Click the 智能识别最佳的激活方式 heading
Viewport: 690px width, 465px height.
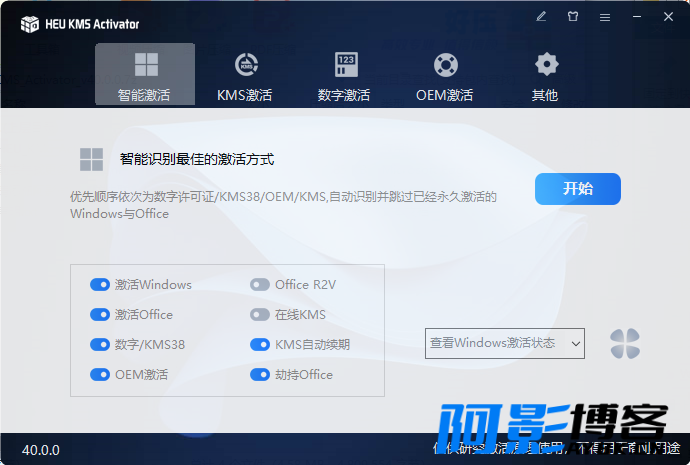[x=197, y=159]
